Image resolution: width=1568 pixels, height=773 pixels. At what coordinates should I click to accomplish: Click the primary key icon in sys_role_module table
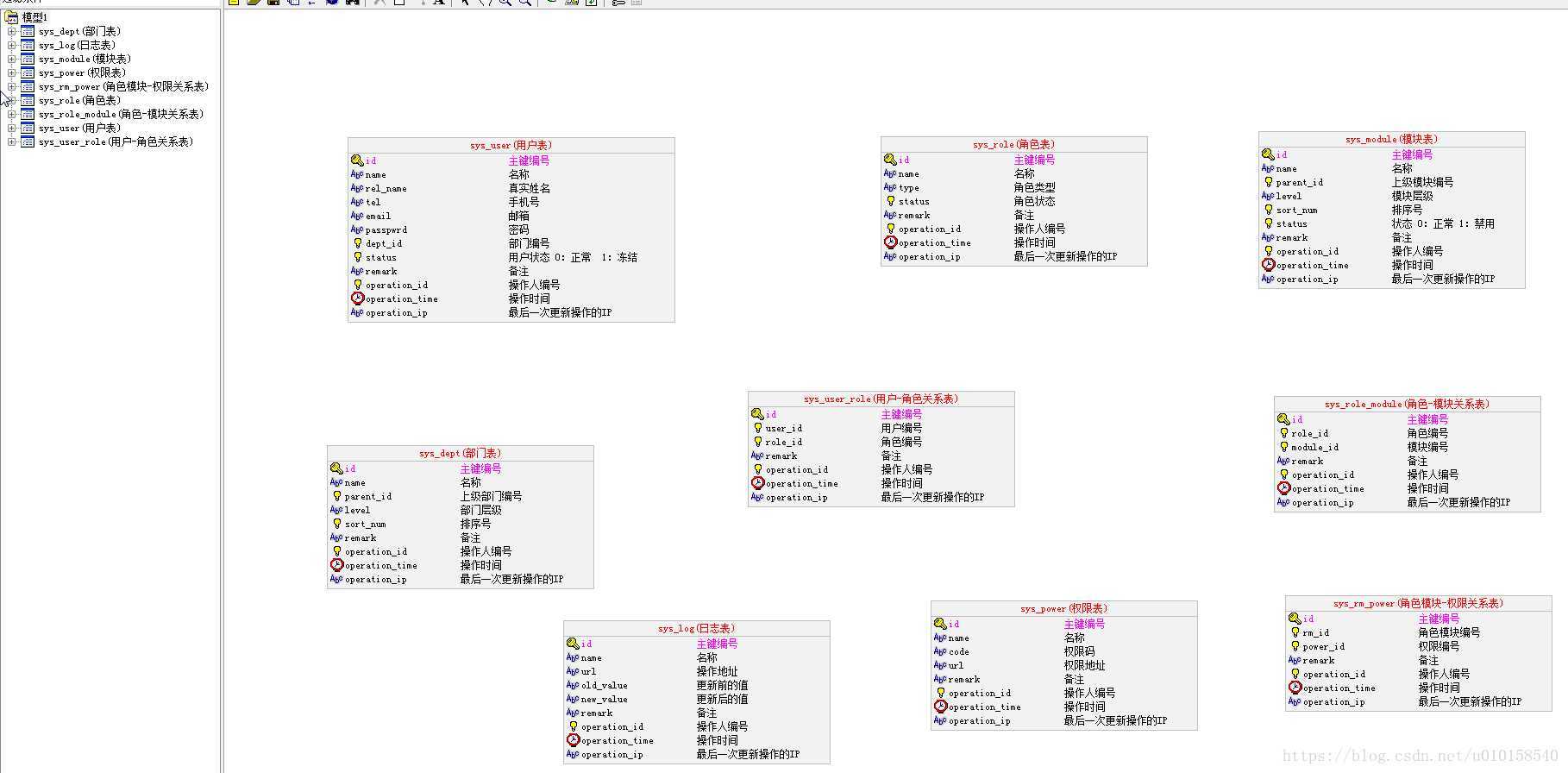[x=1283, y=419]
